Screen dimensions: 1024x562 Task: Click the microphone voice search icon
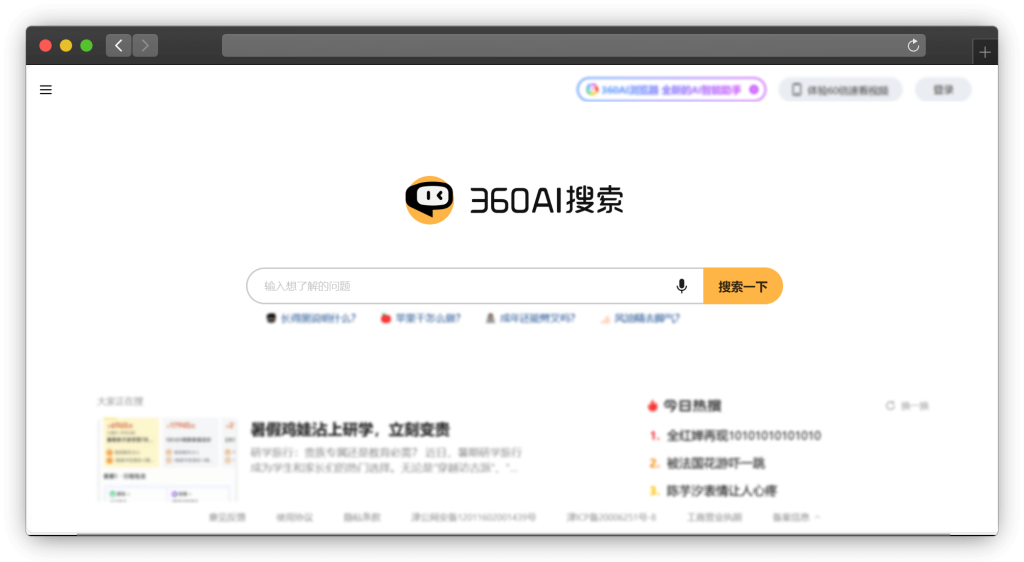tap(681, 286)
